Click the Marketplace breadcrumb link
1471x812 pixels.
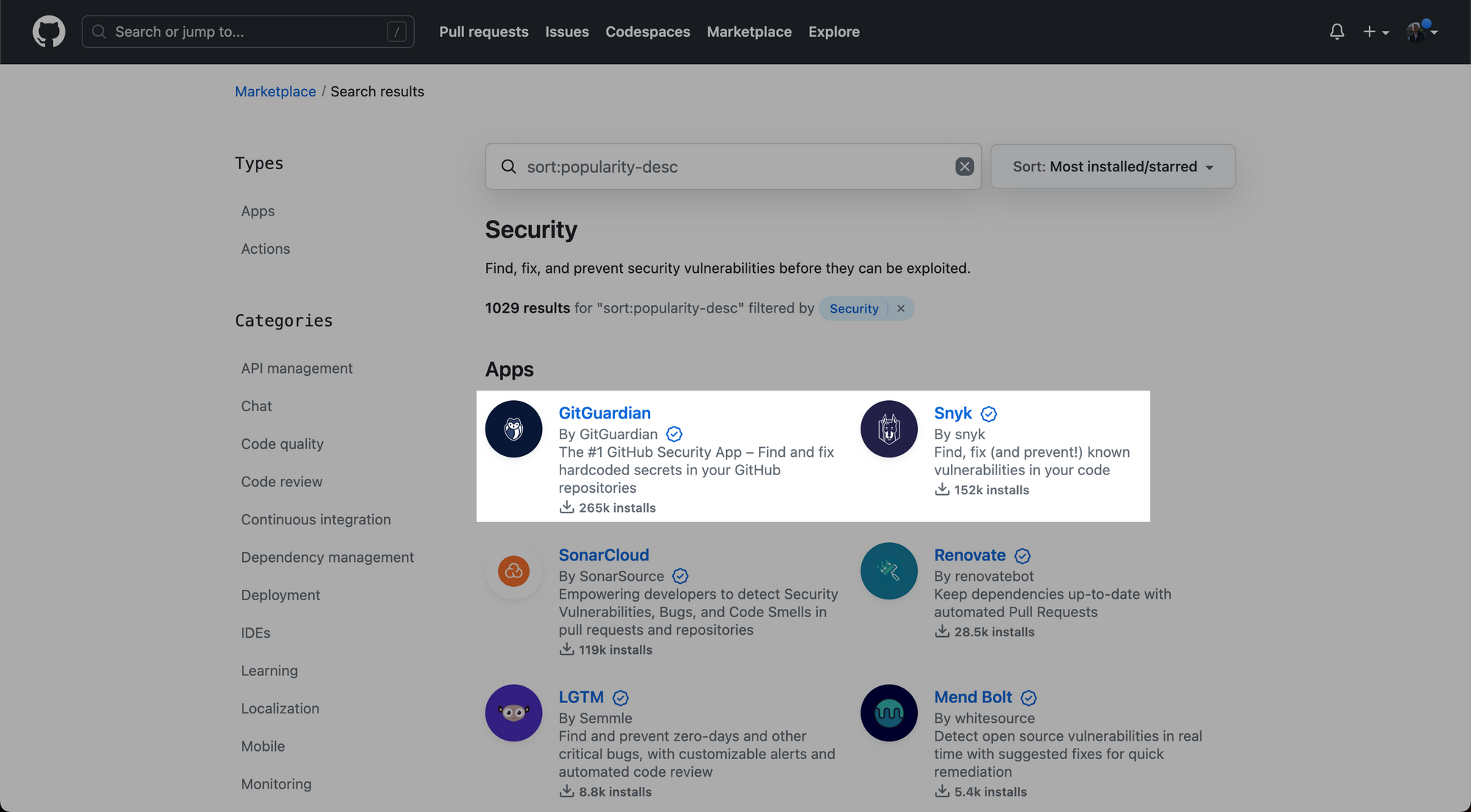pyautogui.click(x=275, y=91)
